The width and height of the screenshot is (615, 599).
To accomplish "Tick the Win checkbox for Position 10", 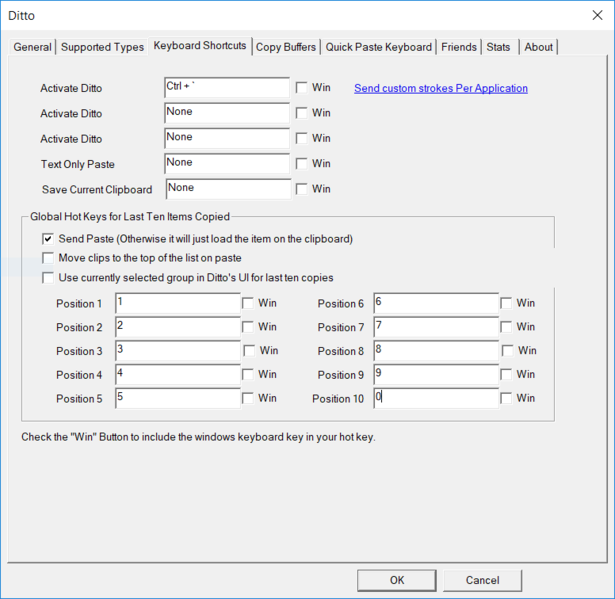I will click(506, 399).
